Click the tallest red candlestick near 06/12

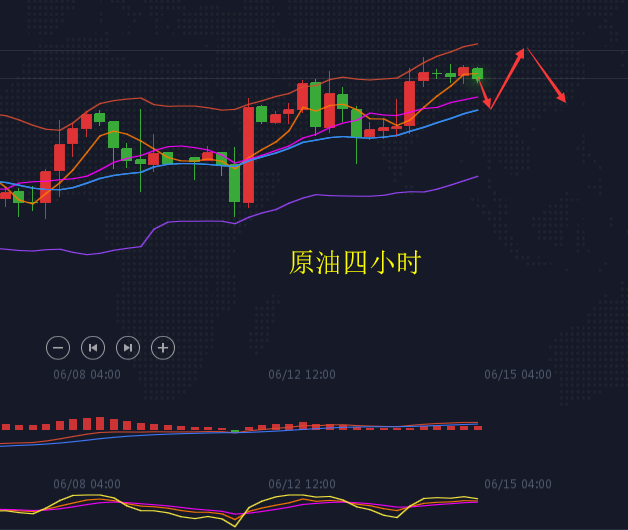click(x=248, y=155)
